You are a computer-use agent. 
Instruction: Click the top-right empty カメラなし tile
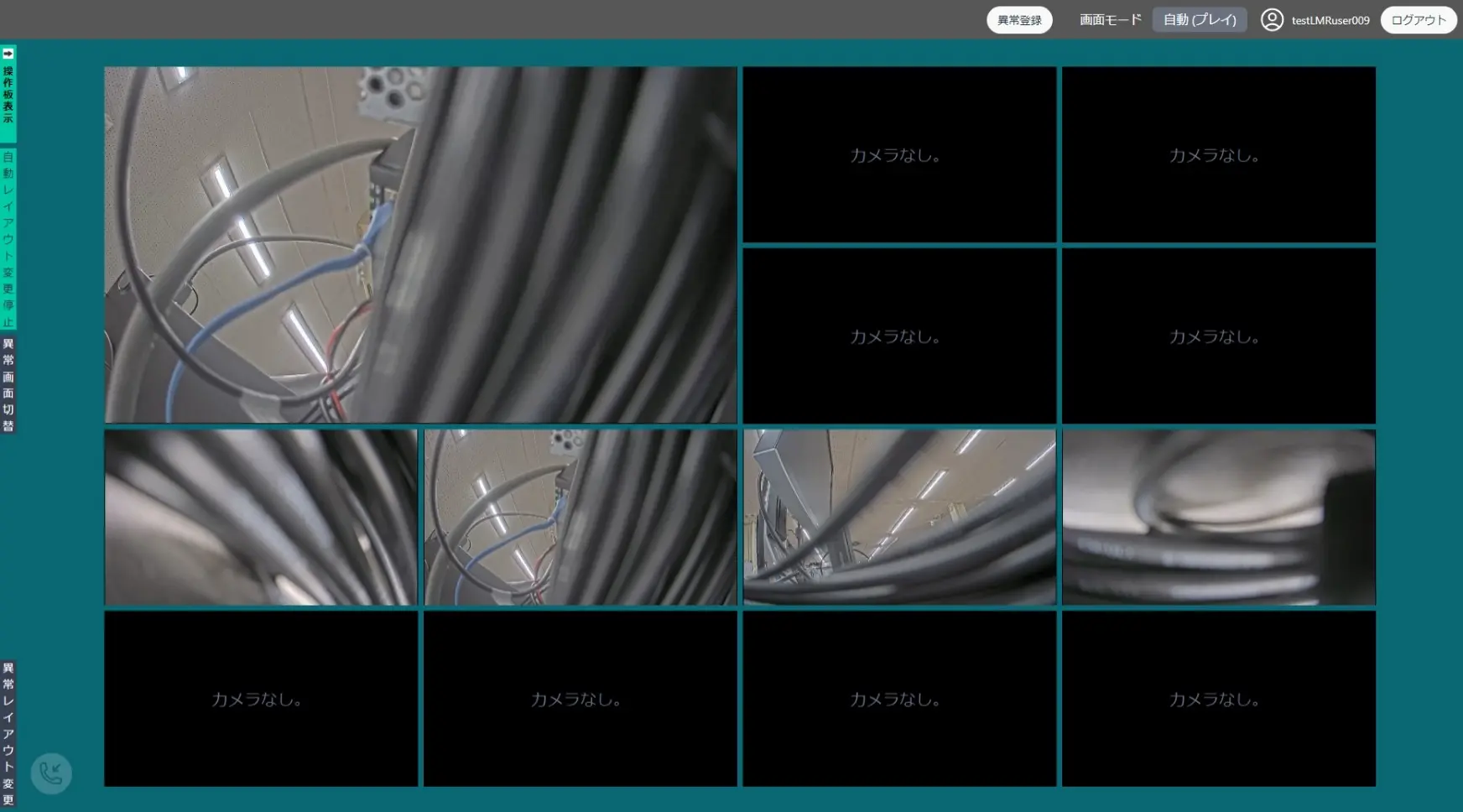(x=1218, y=155)
